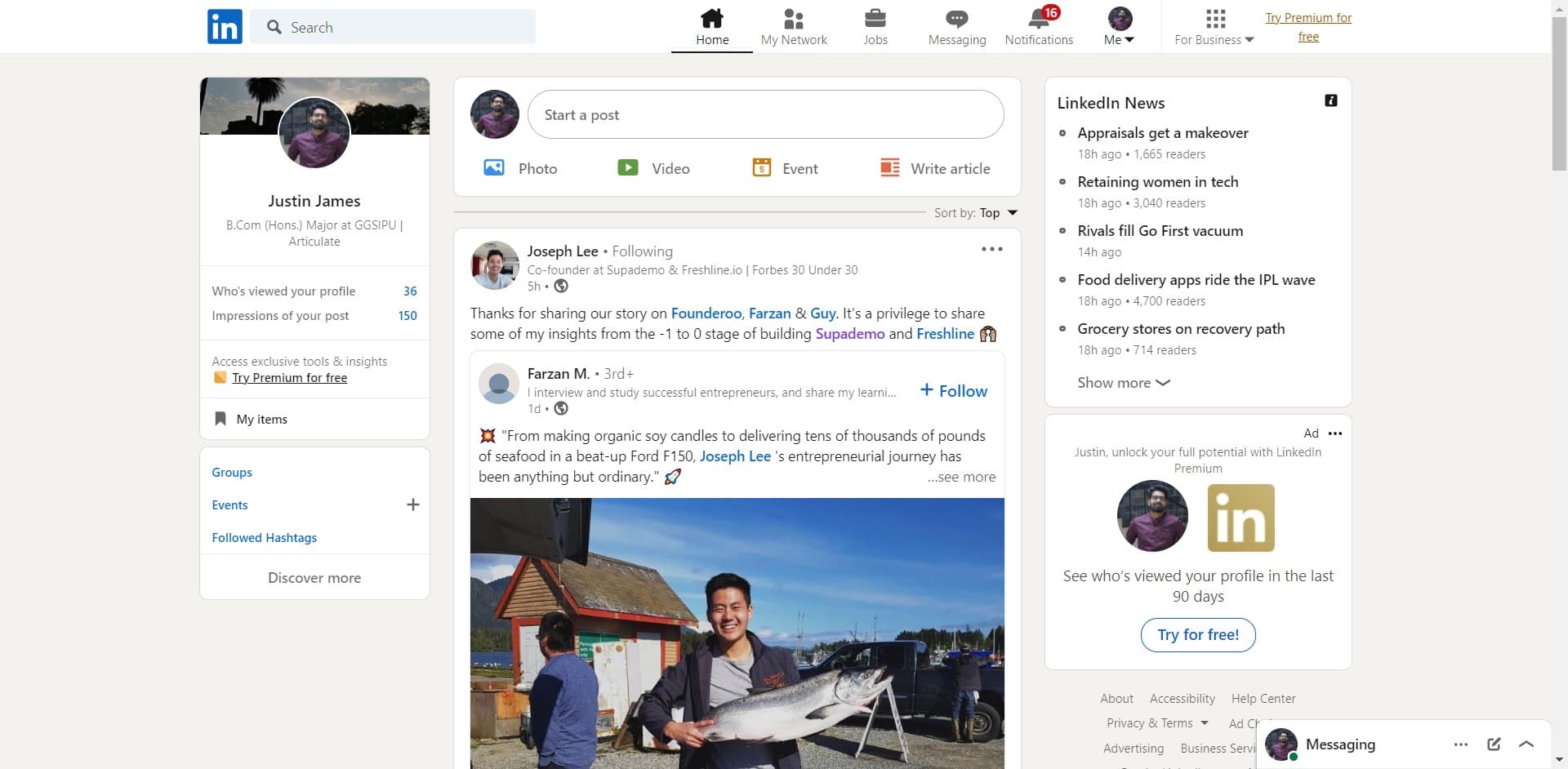Create an Event from post box

[784, 168]
